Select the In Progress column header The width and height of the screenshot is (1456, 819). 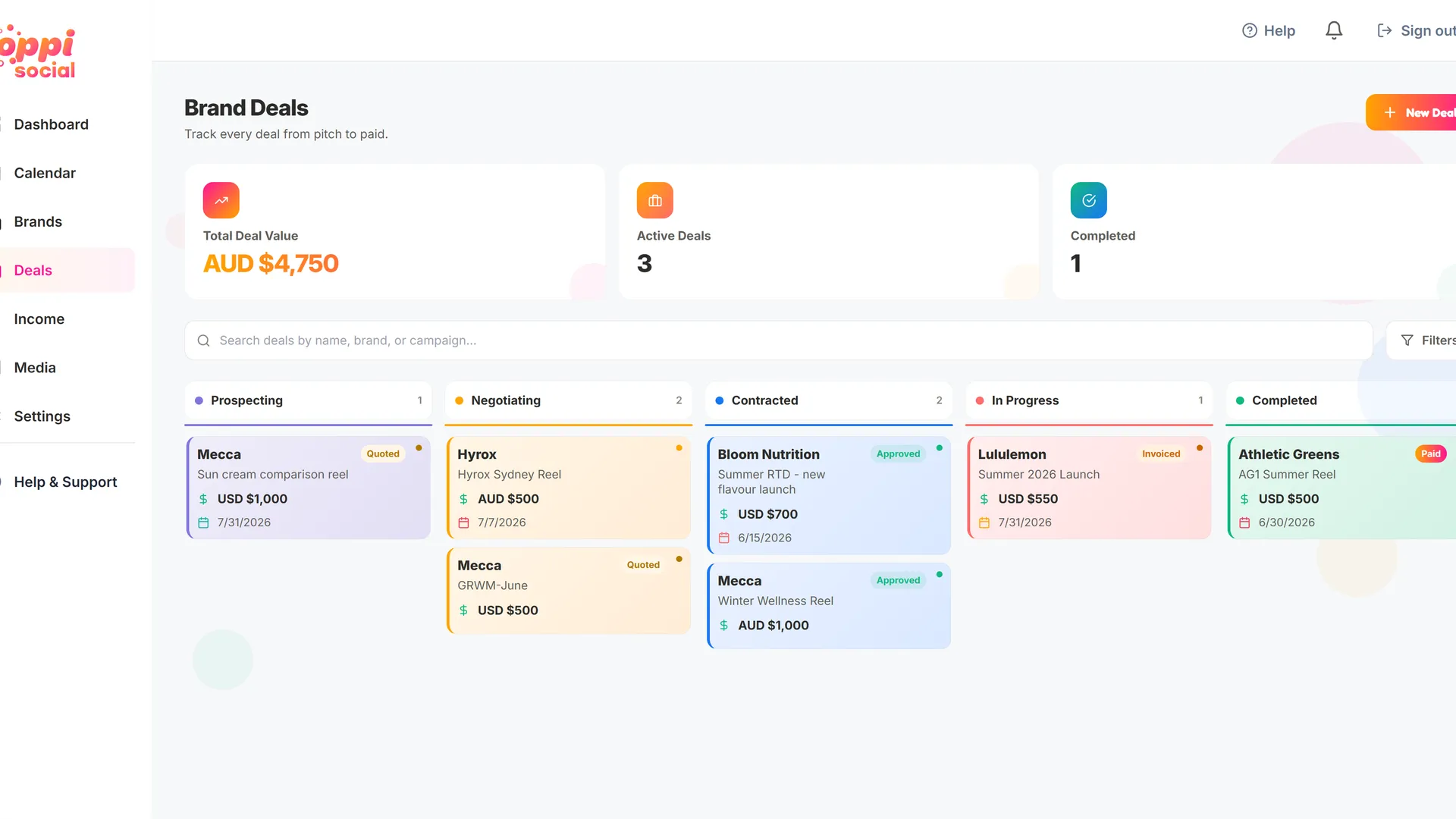point(1089,401)
